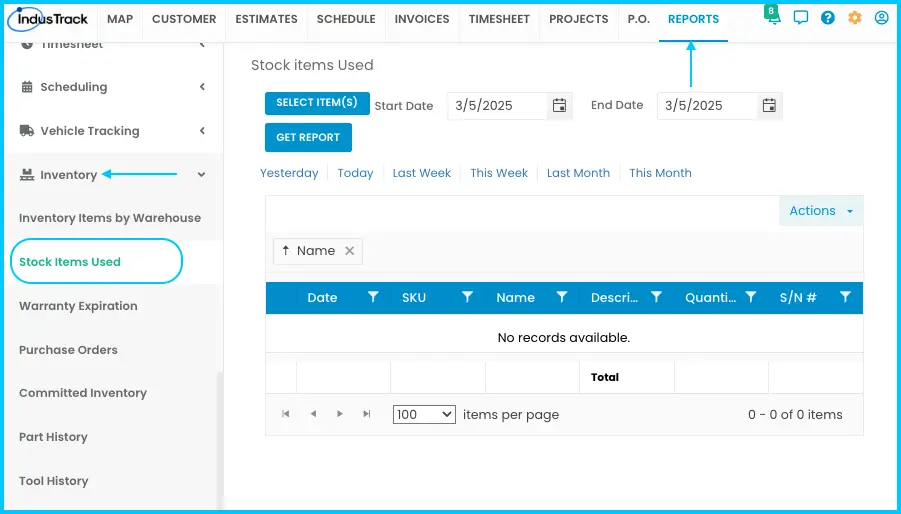Open the notifications bell icon
Screen dimensions: 901x514
point(773,17)
